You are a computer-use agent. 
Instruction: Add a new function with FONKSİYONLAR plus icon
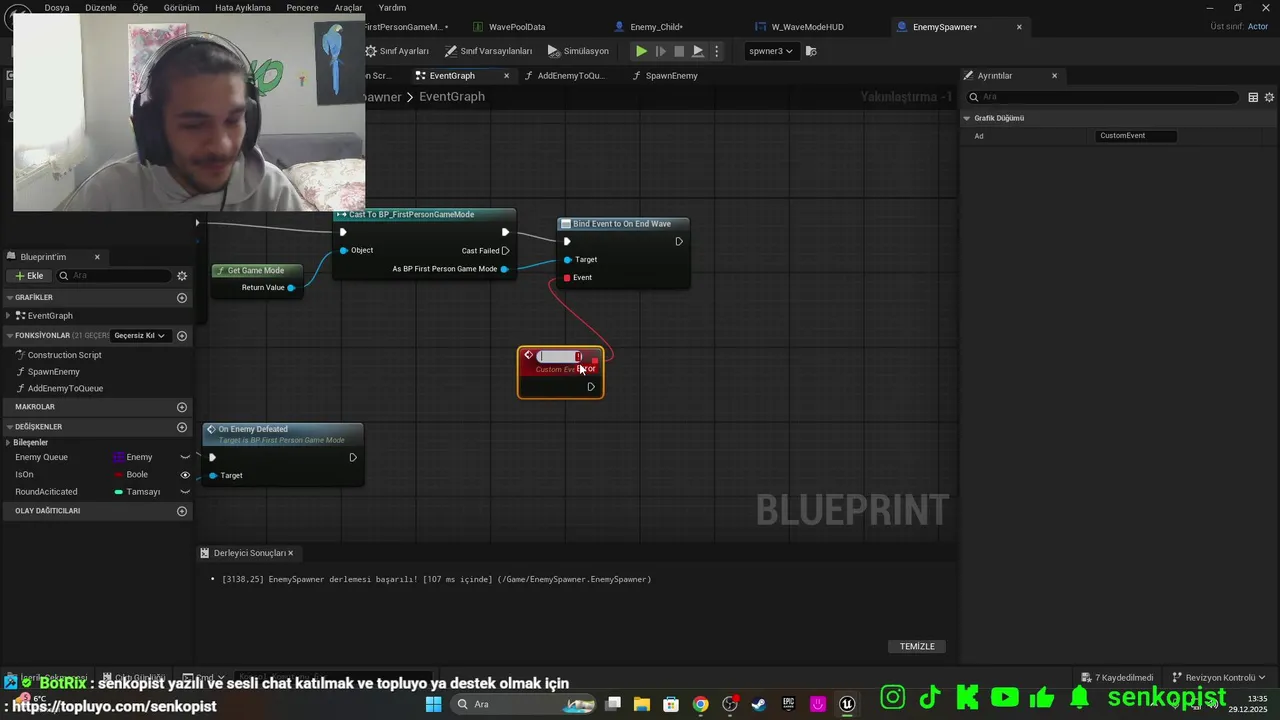pyautogui.click(x=182, y=336)
